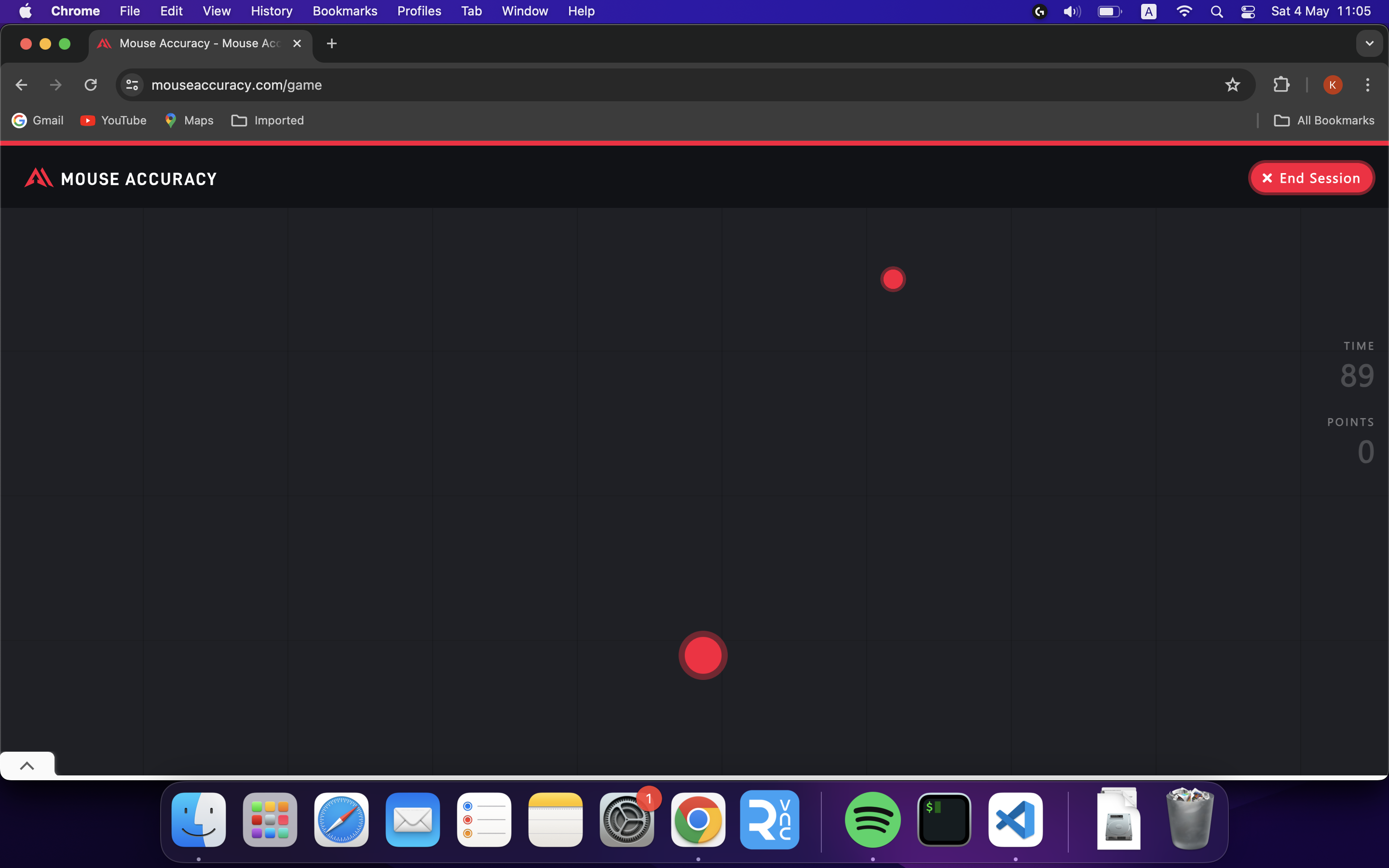
Task: Open Gmail from the bookmarks bar
Action: click(37, 120)
